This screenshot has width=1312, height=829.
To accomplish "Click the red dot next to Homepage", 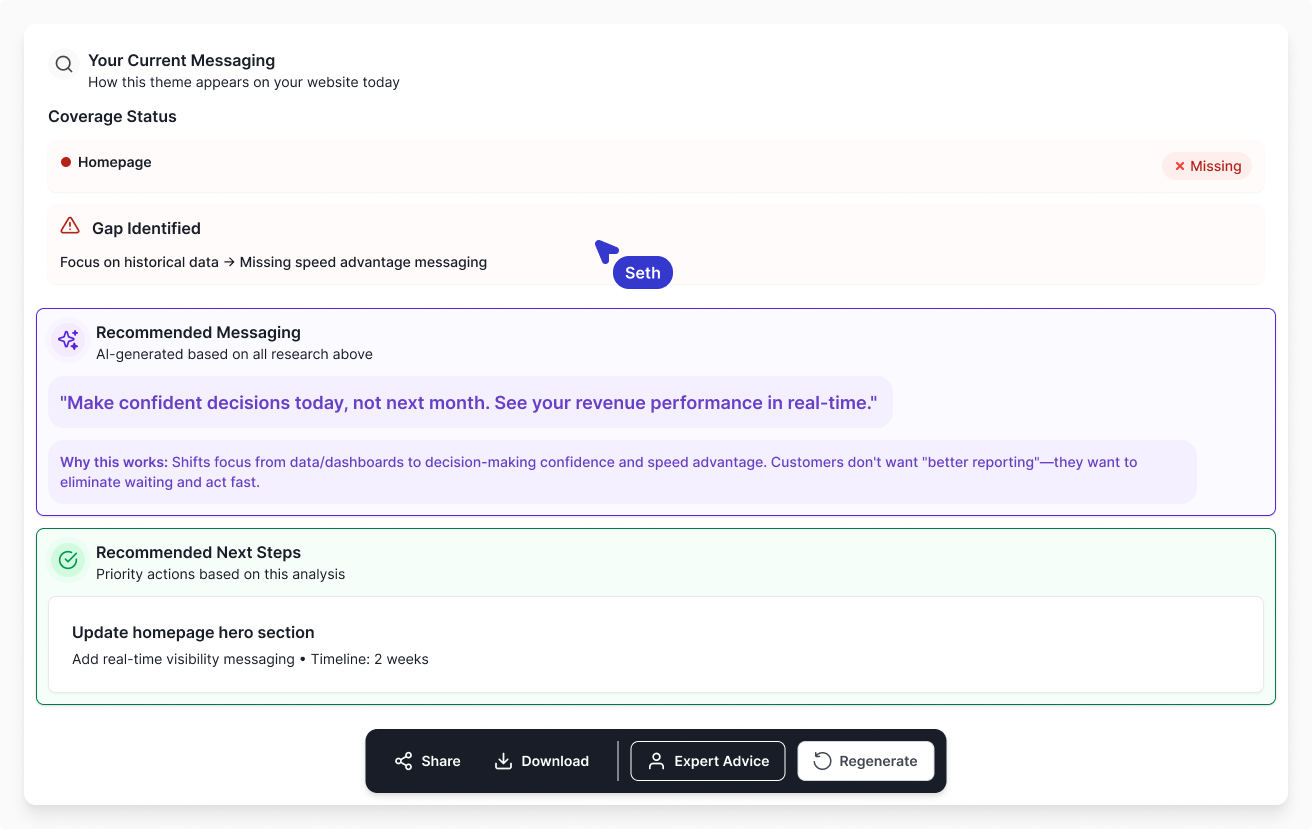I will tap(66, 162).
